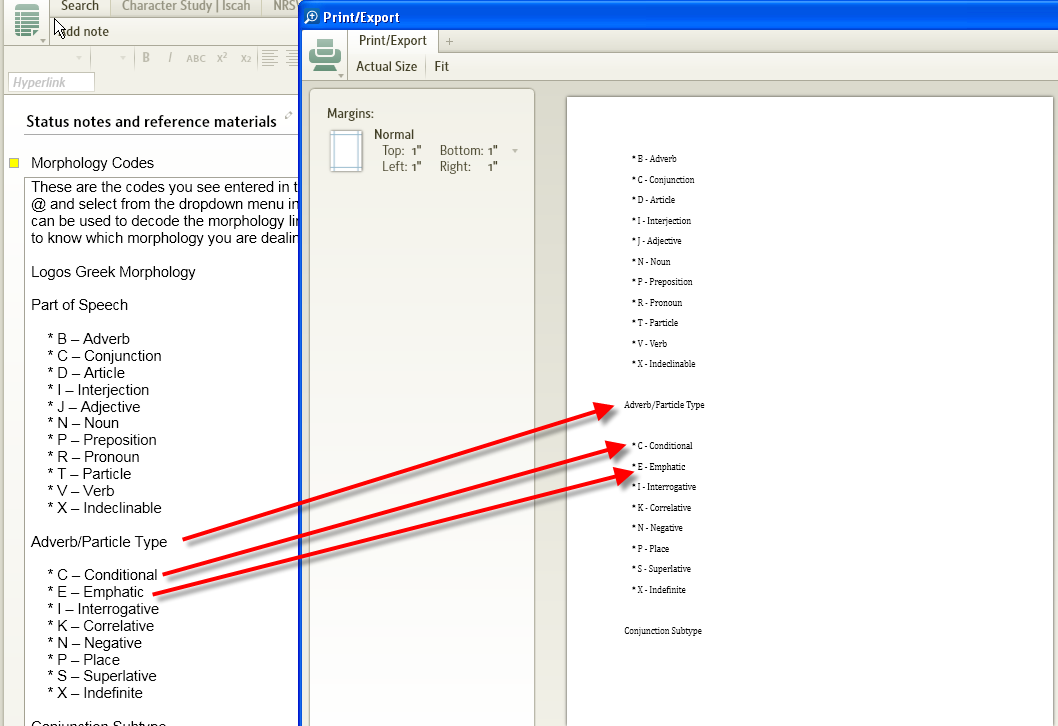This screenshot has height=726, width=1058.
Task: Toggle bold formatting
Action: pyautogui.click(x=146, y=57)
